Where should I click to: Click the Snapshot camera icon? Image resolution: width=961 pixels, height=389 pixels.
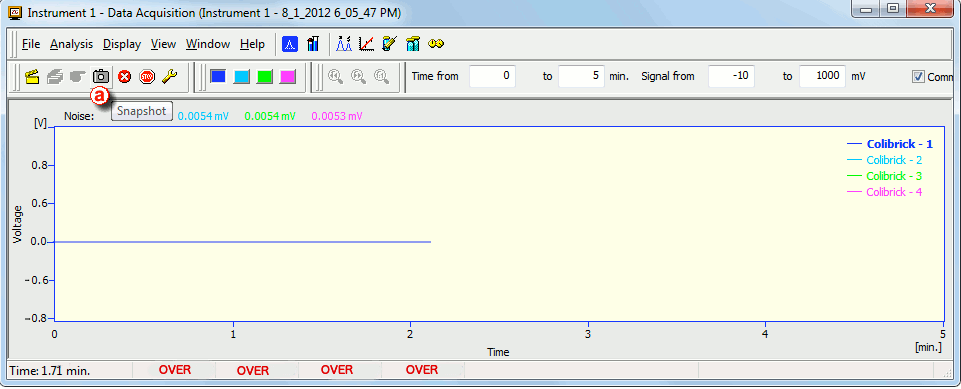point(101,77)
